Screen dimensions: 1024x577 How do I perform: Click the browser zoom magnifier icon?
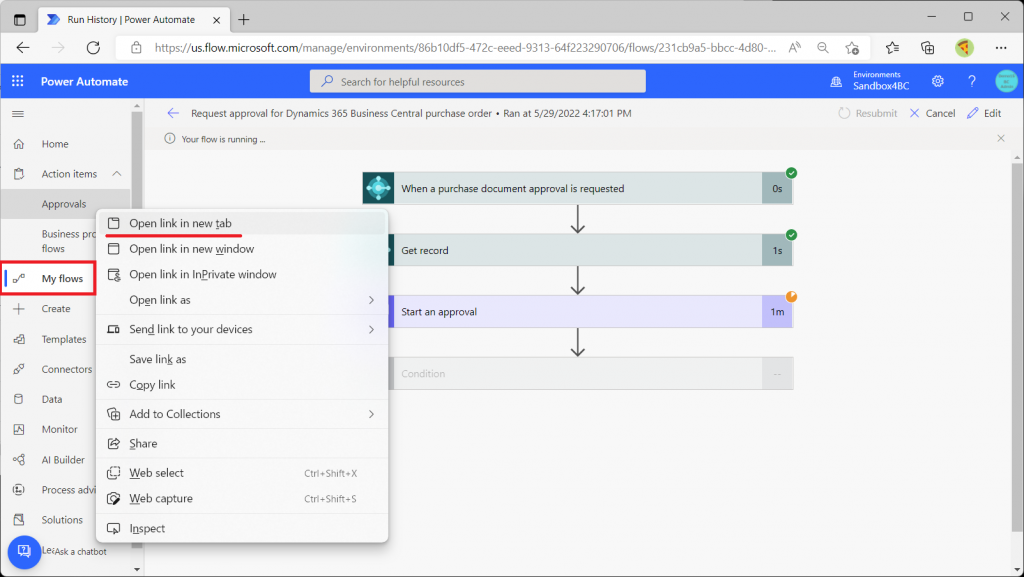823,48
